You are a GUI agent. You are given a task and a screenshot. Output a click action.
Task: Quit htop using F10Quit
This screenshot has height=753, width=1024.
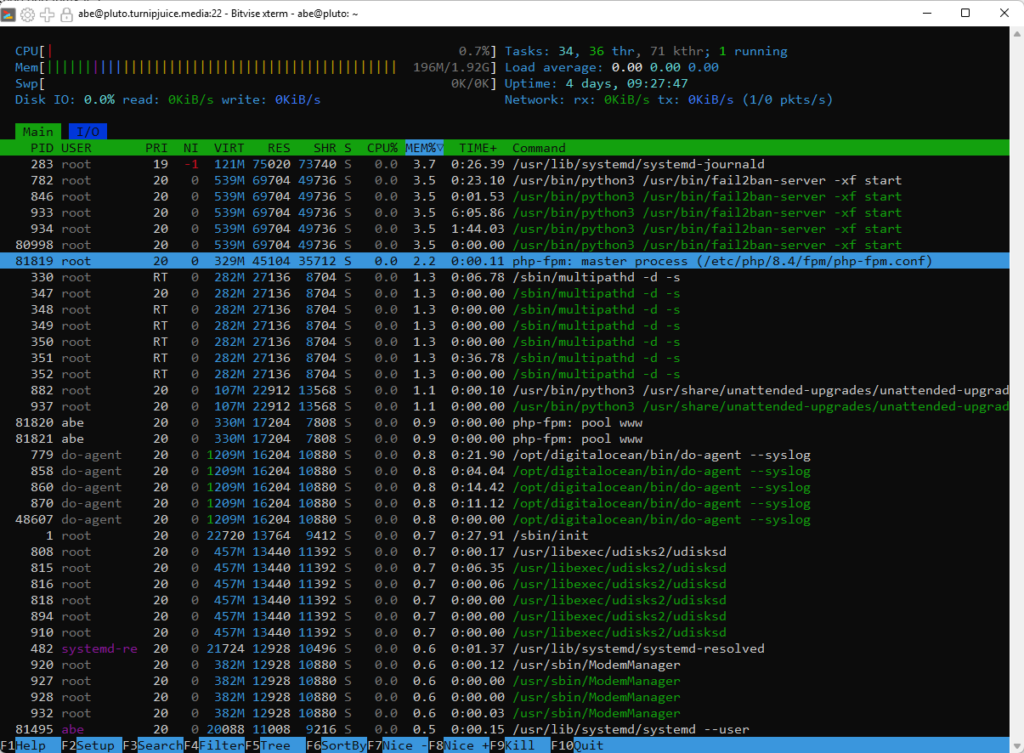pyautogui.click(x=580, y=745)
